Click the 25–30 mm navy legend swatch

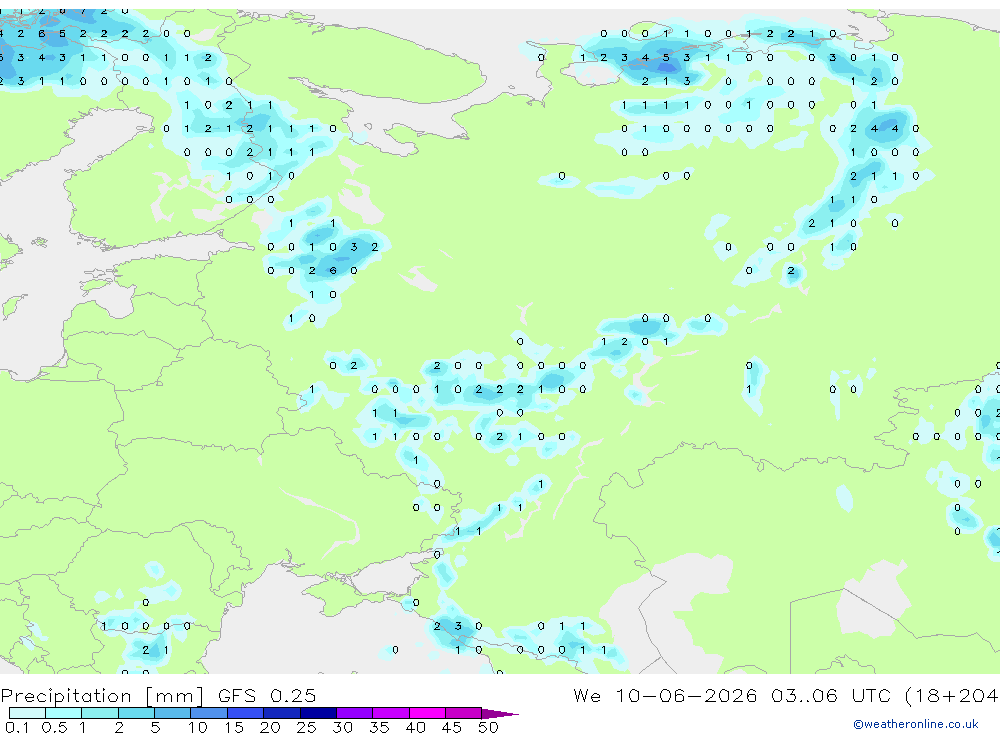[x=318, y=713]
